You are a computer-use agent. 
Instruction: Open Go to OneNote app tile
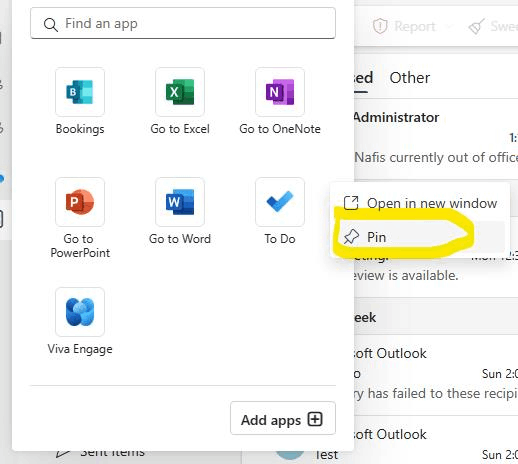coord(280,92)
